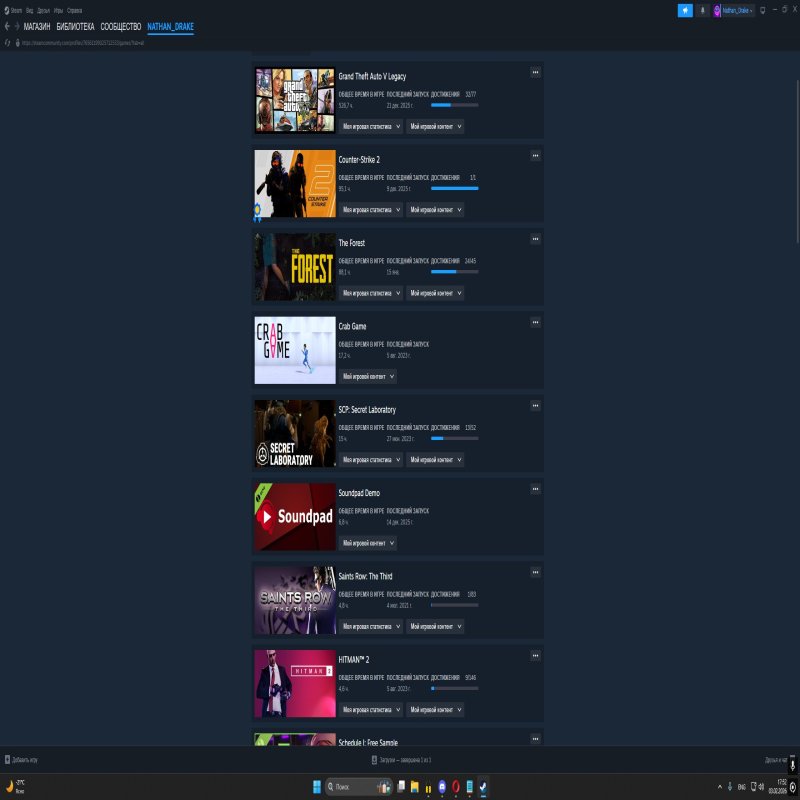Click the achievements progress bar of SCP: Secret Laboratory
The height and width of the screenshot is (800, 800).
(x=457, y=437)
